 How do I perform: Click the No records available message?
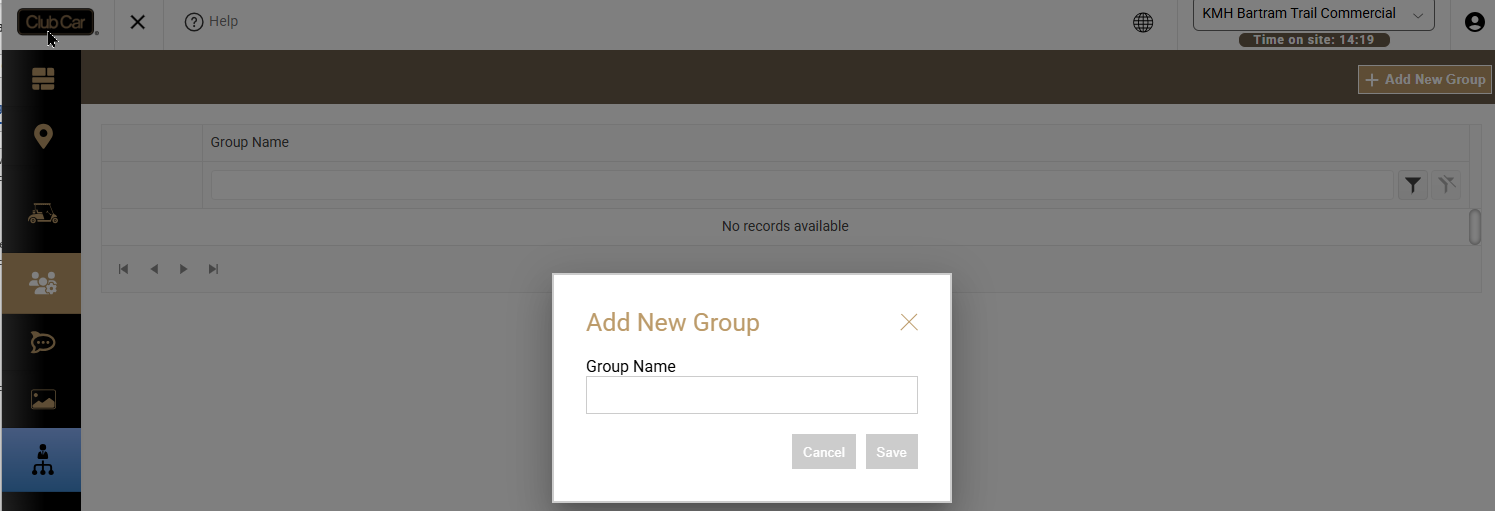(x=785, y=226)
